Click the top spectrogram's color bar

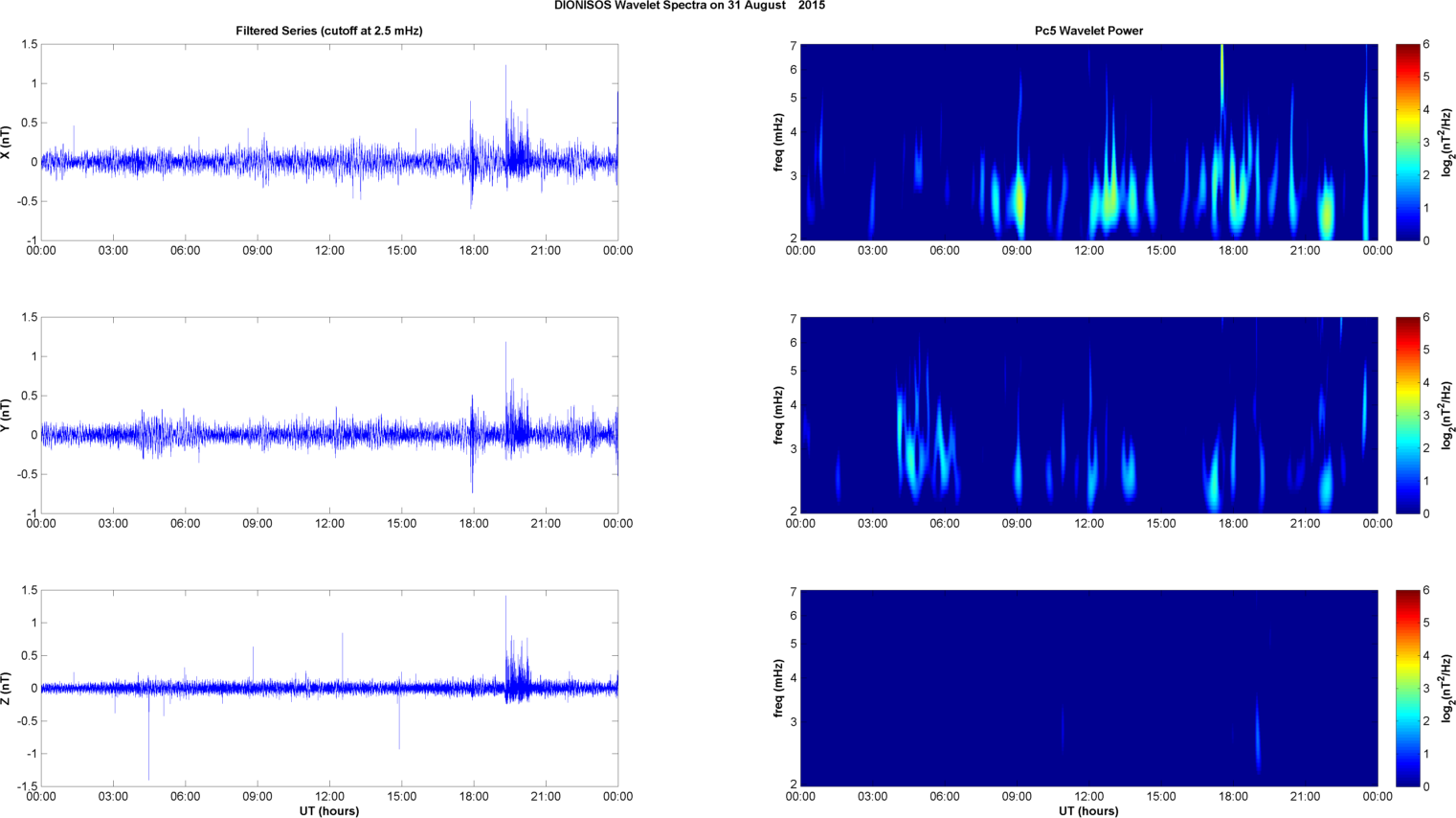(1407, 142)
